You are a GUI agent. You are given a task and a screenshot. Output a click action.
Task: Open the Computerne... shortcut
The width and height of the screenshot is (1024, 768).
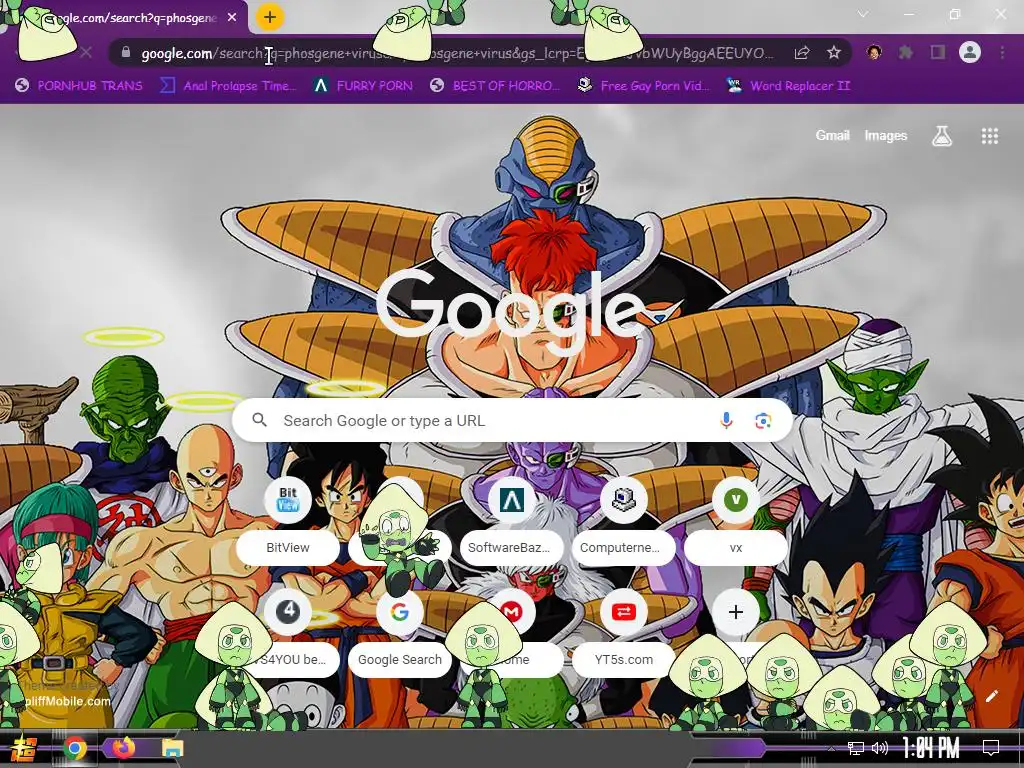click(x=624, y=520)
